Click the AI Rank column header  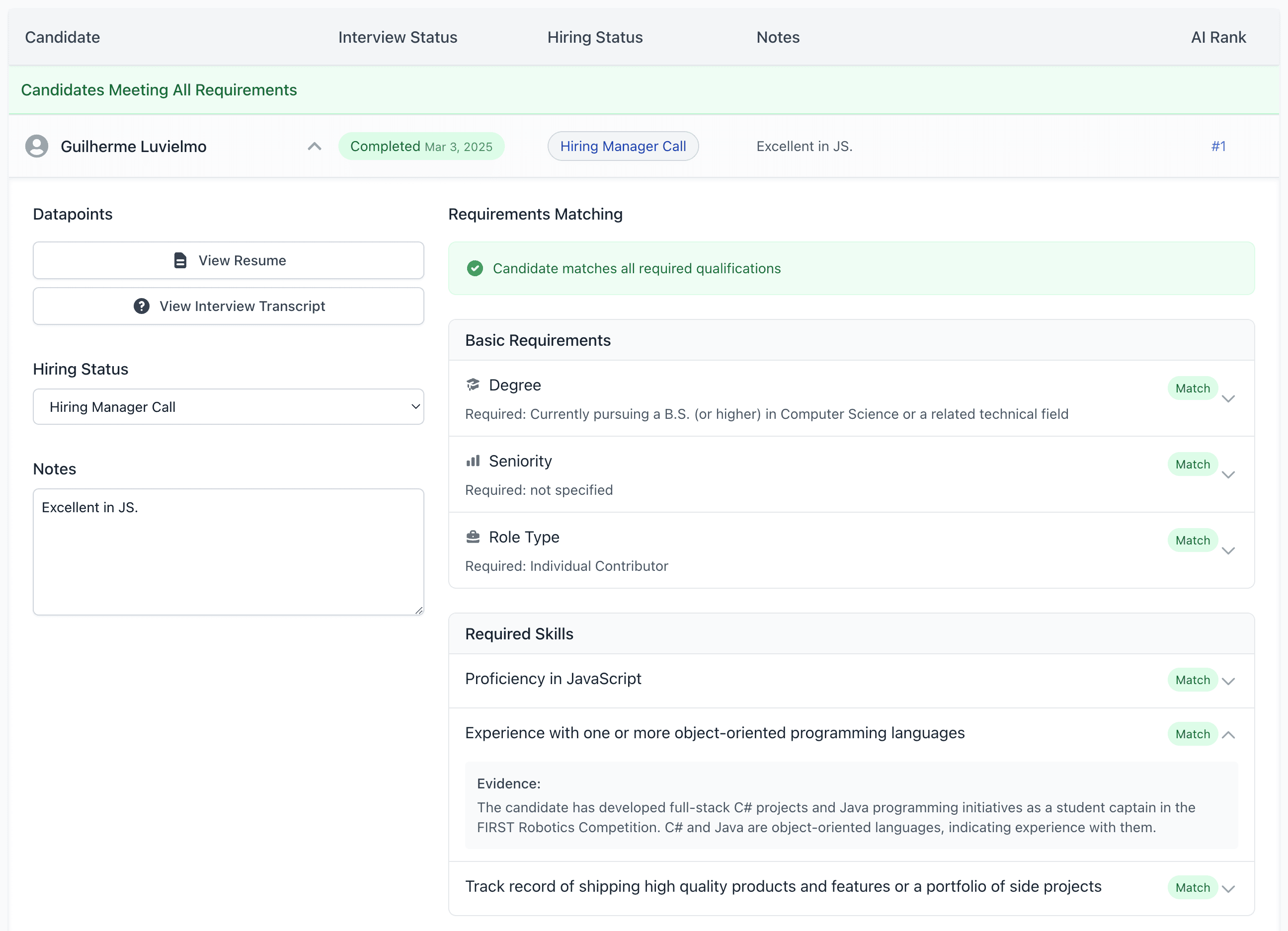coord(1218,37)
